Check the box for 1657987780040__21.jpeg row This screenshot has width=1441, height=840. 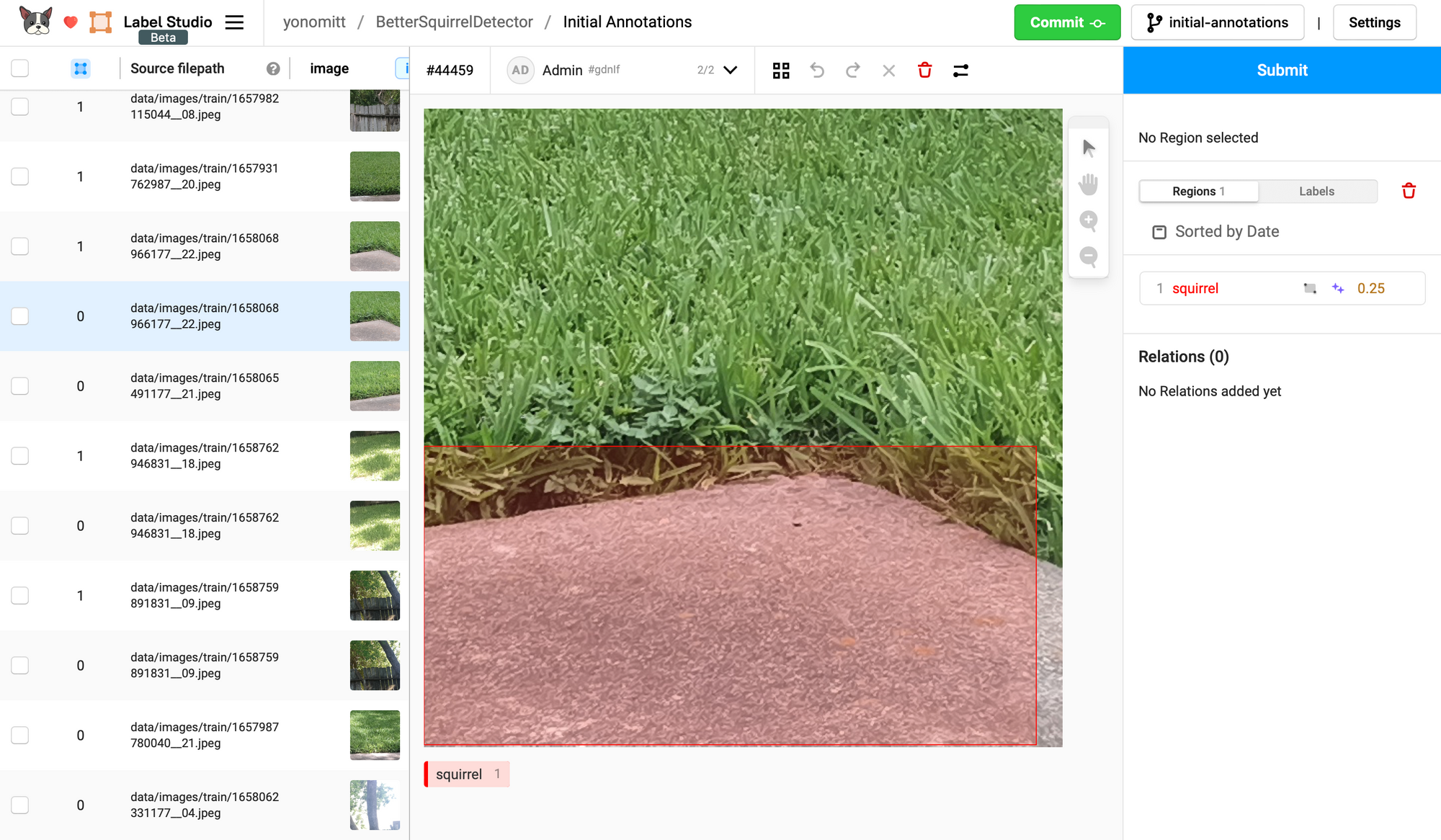pos(20,736)
